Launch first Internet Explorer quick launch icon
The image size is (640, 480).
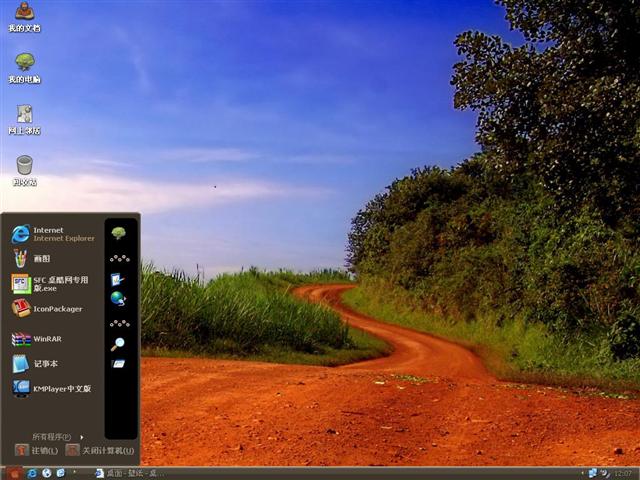[31, 473]
